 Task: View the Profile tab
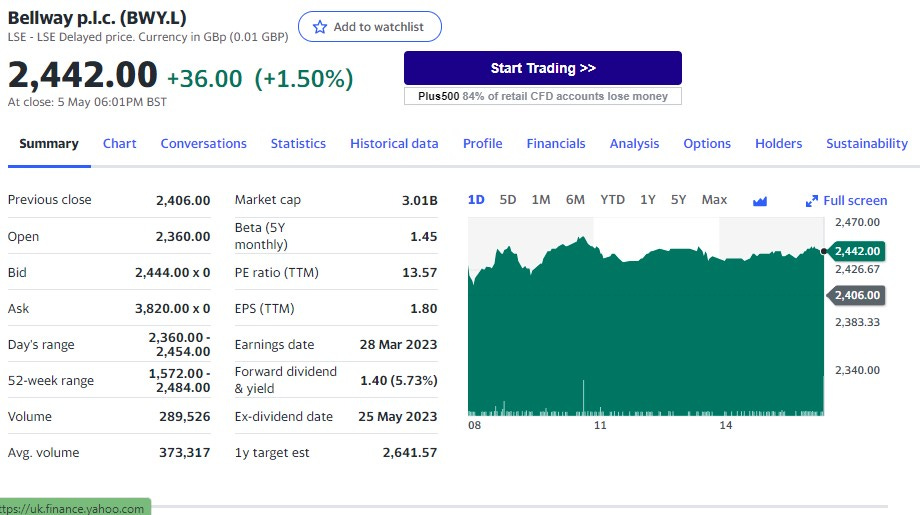(x=482, y=144)
